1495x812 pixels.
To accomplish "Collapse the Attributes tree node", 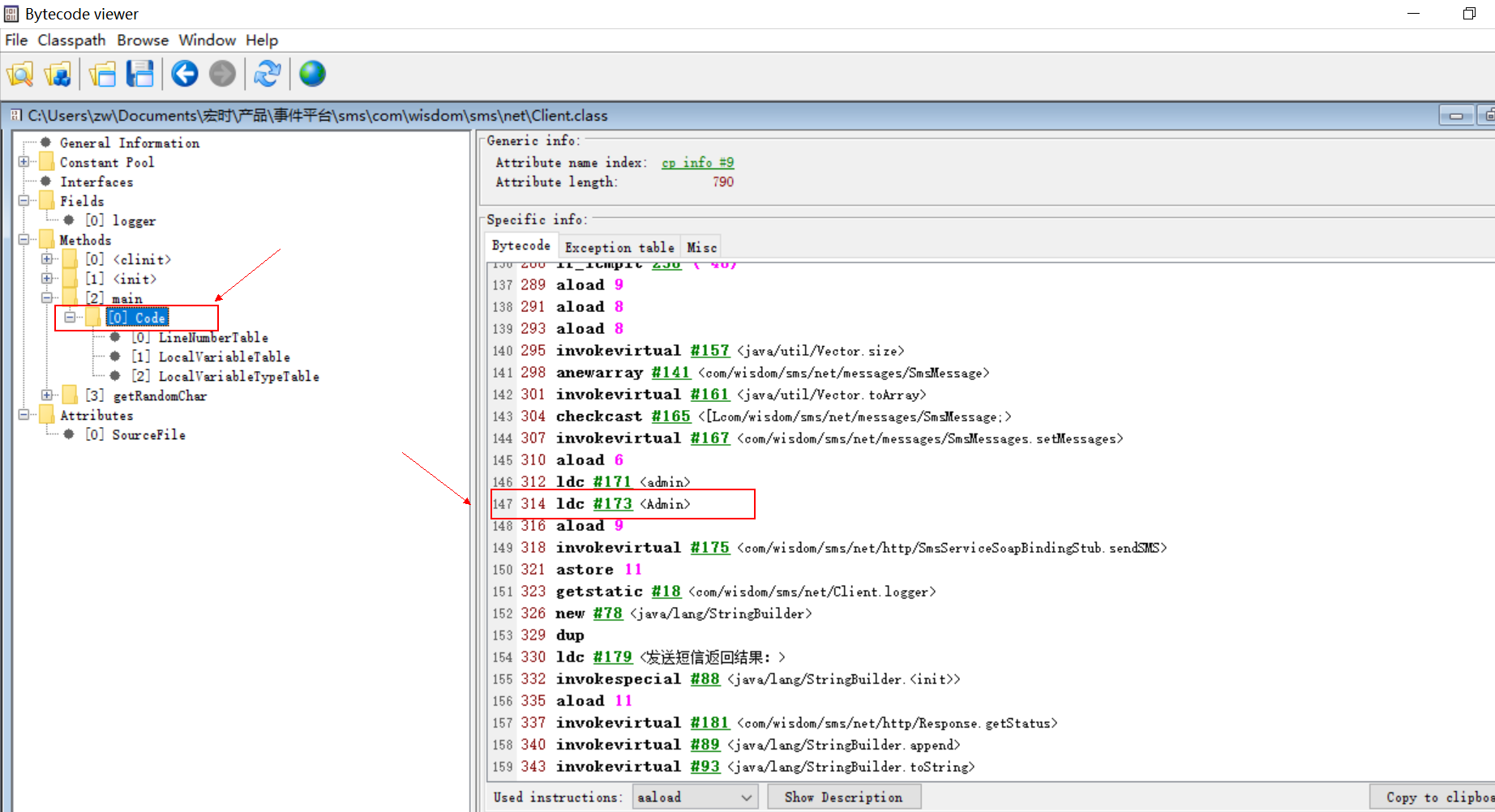I will tap(24, 415).
